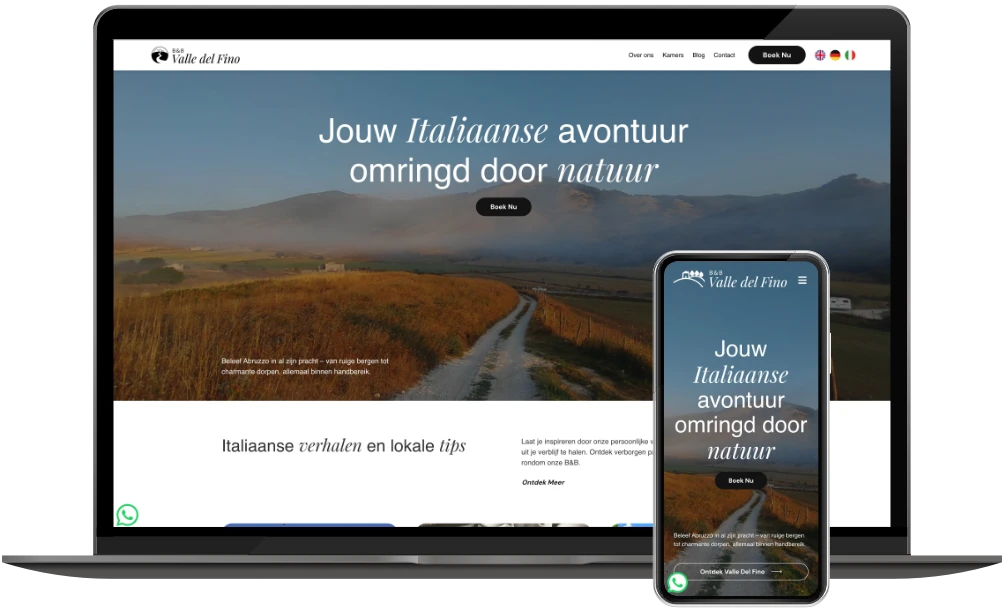Image resolution: width=1004 pixels, height=610 pixels.
Task: Tap Boek Nu on the mobile screen
Action: [x=740, y=480]
